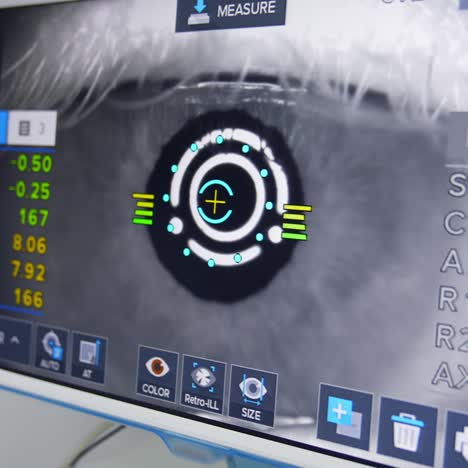Select the cylinder value -0.25
Image resolution: width=468 pixels, height=468 pixels.
30,190
